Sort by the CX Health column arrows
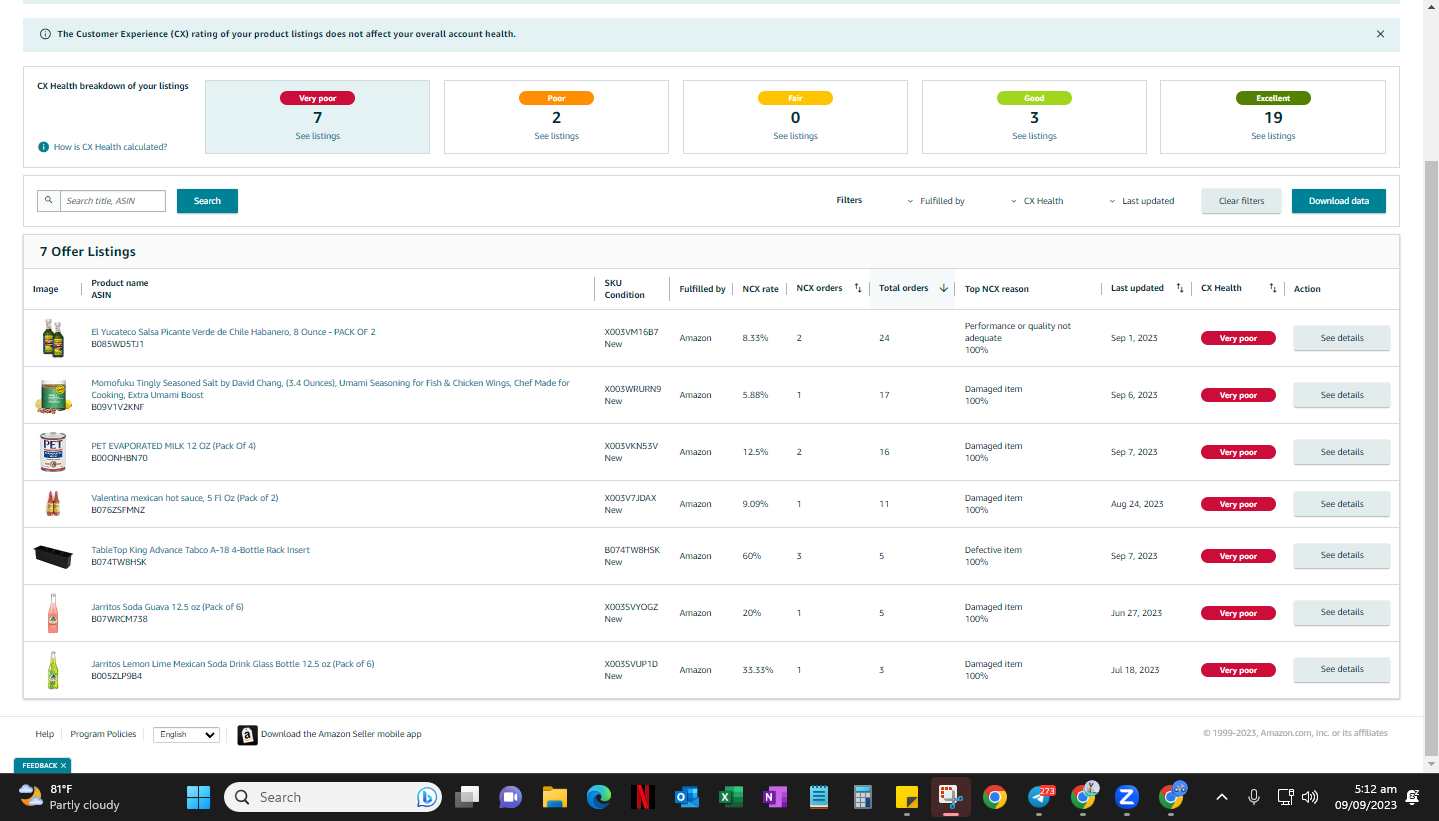Viewport: 1439px width, 821px height. coord(1273,289)
